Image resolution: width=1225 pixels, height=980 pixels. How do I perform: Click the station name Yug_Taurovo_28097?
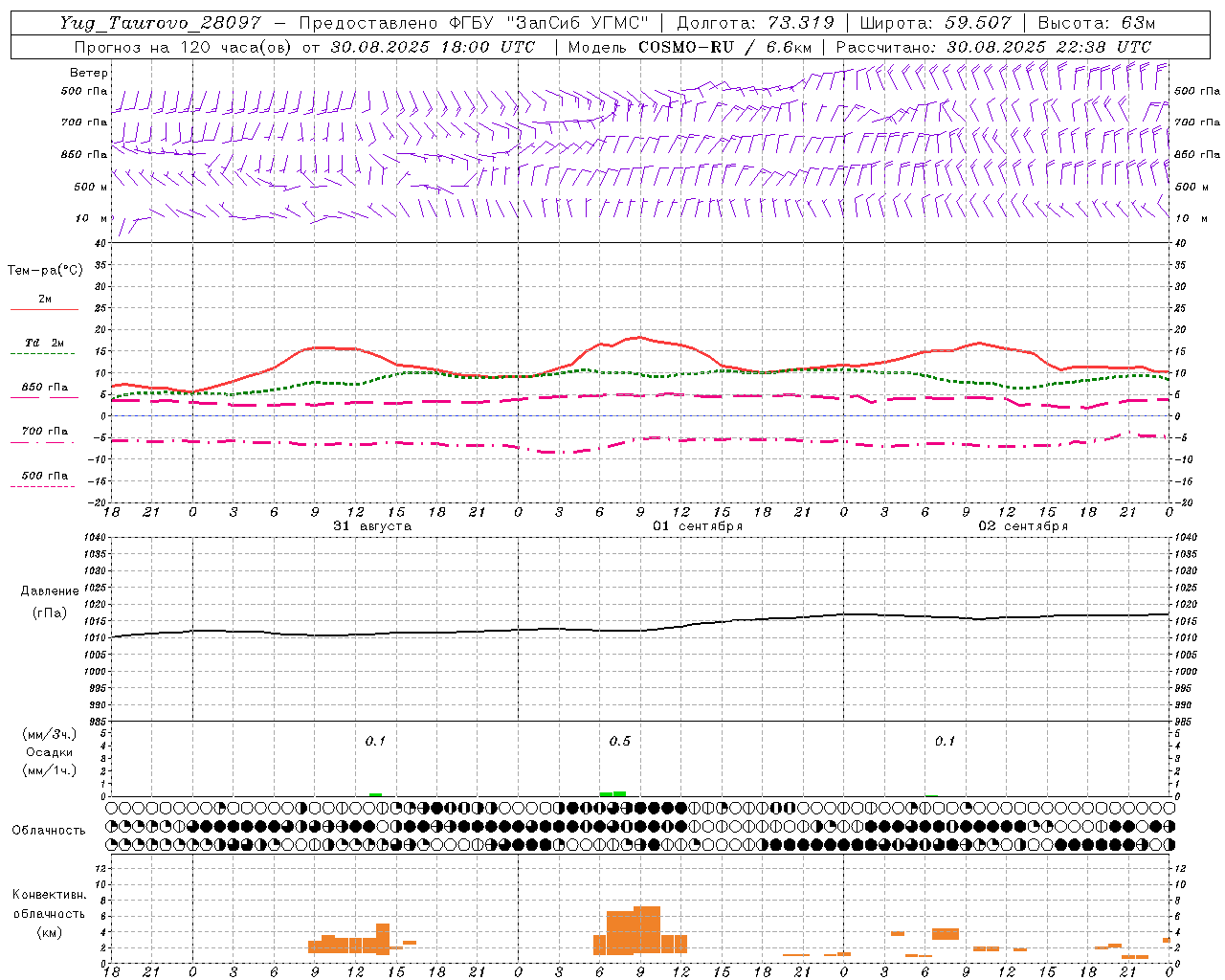[x=160, y=23]
